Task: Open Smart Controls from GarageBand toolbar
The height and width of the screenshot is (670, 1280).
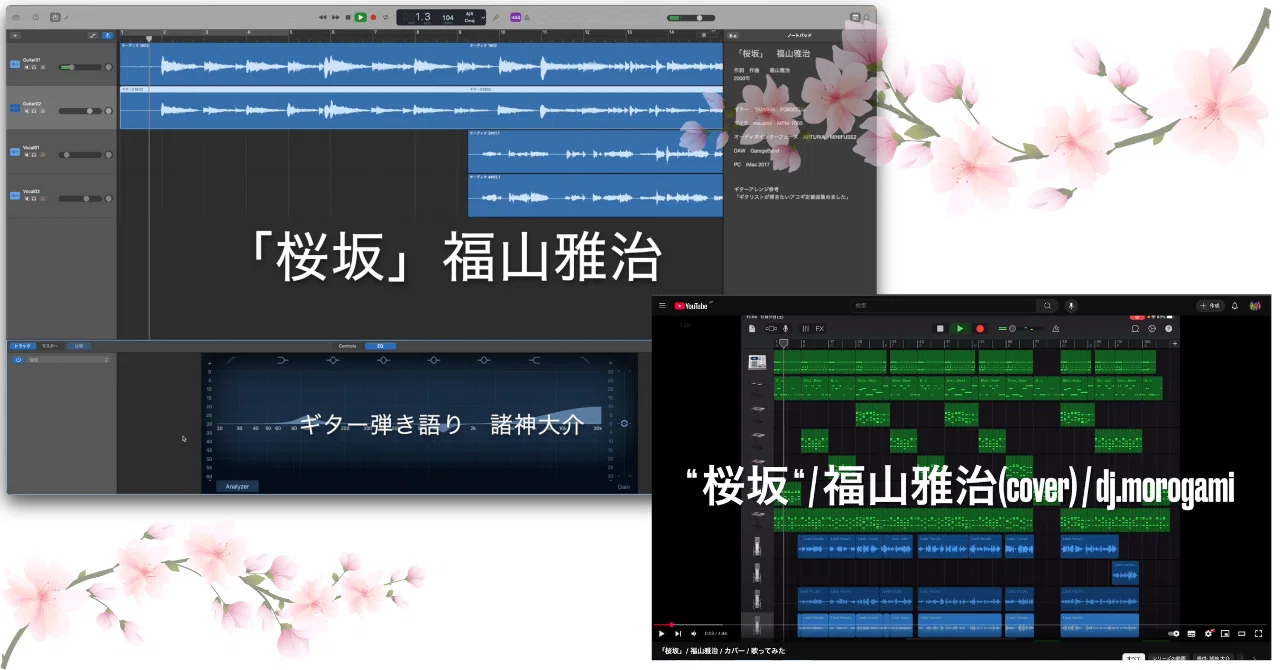Action: click(x=55, y=17)
